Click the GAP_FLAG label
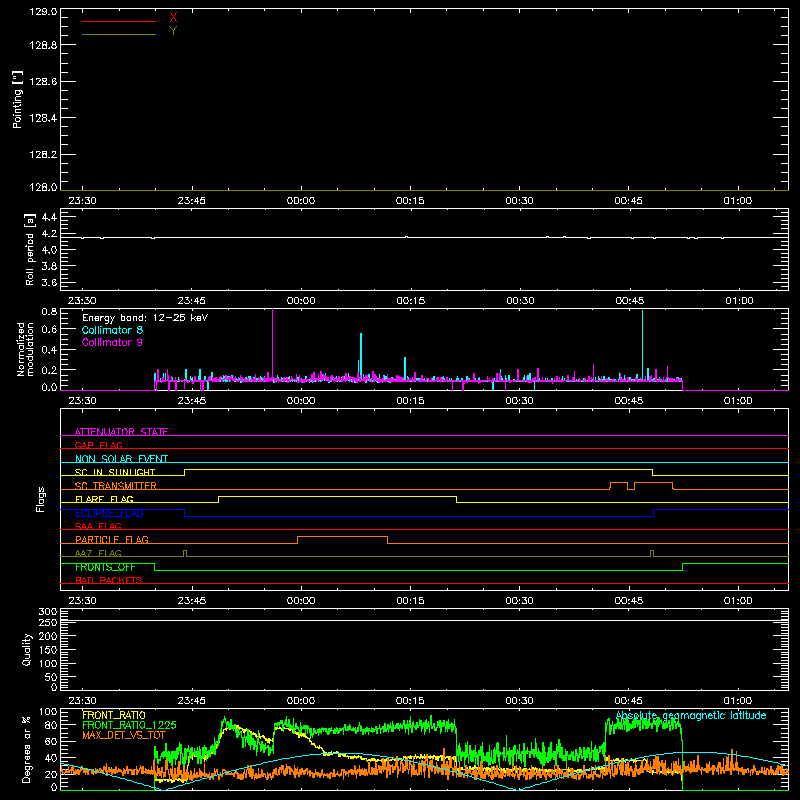 [98, 445]
